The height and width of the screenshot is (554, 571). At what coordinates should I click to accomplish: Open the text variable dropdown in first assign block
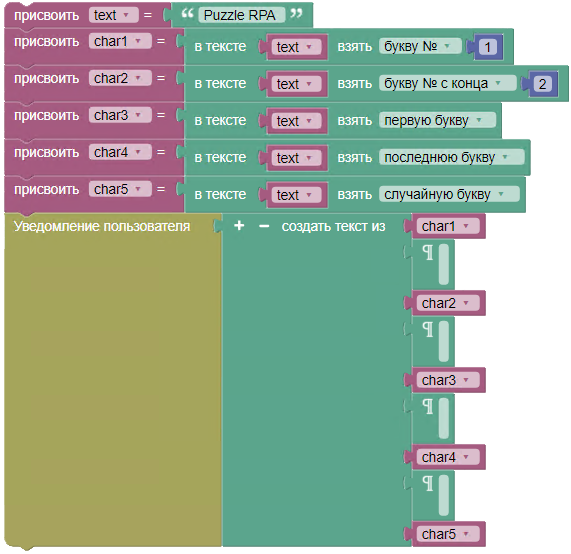[x=114, y=15]
